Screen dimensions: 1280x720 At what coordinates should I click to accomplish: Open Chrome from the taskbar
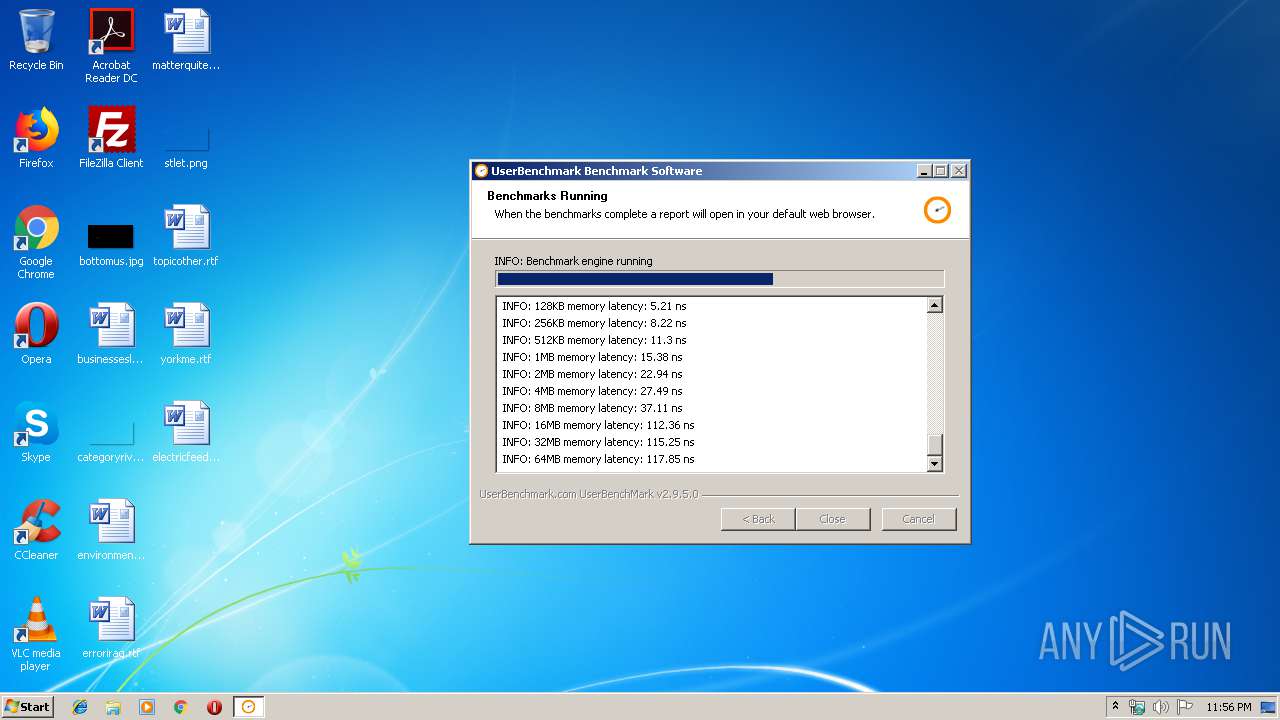click(x=181, y=707)
